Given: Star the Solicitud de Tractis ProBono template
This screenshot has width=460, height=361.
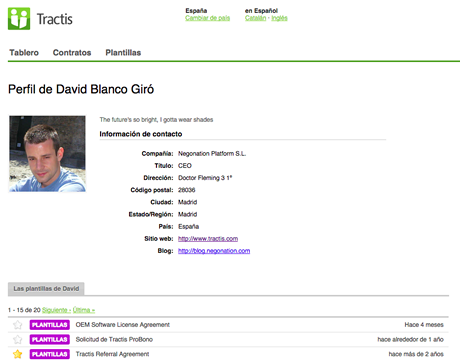Looking at the screenshot, I should click(x=17, y=339).
